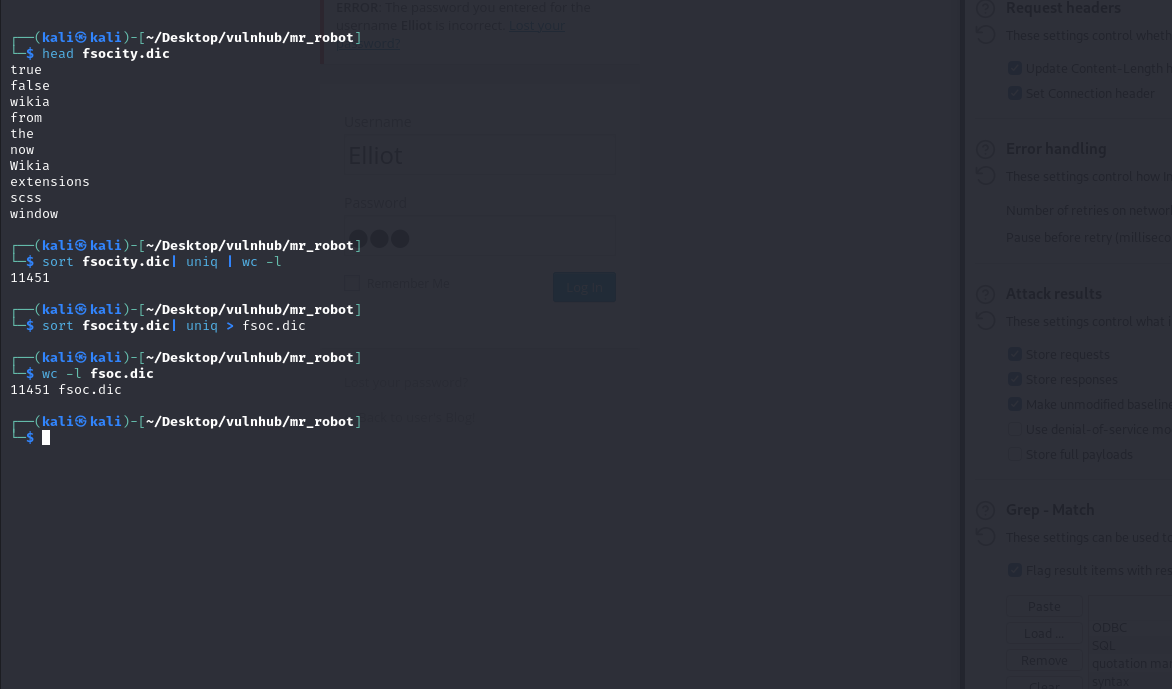
Task: Reset Request headers settings to default
Action: point(984,34)
